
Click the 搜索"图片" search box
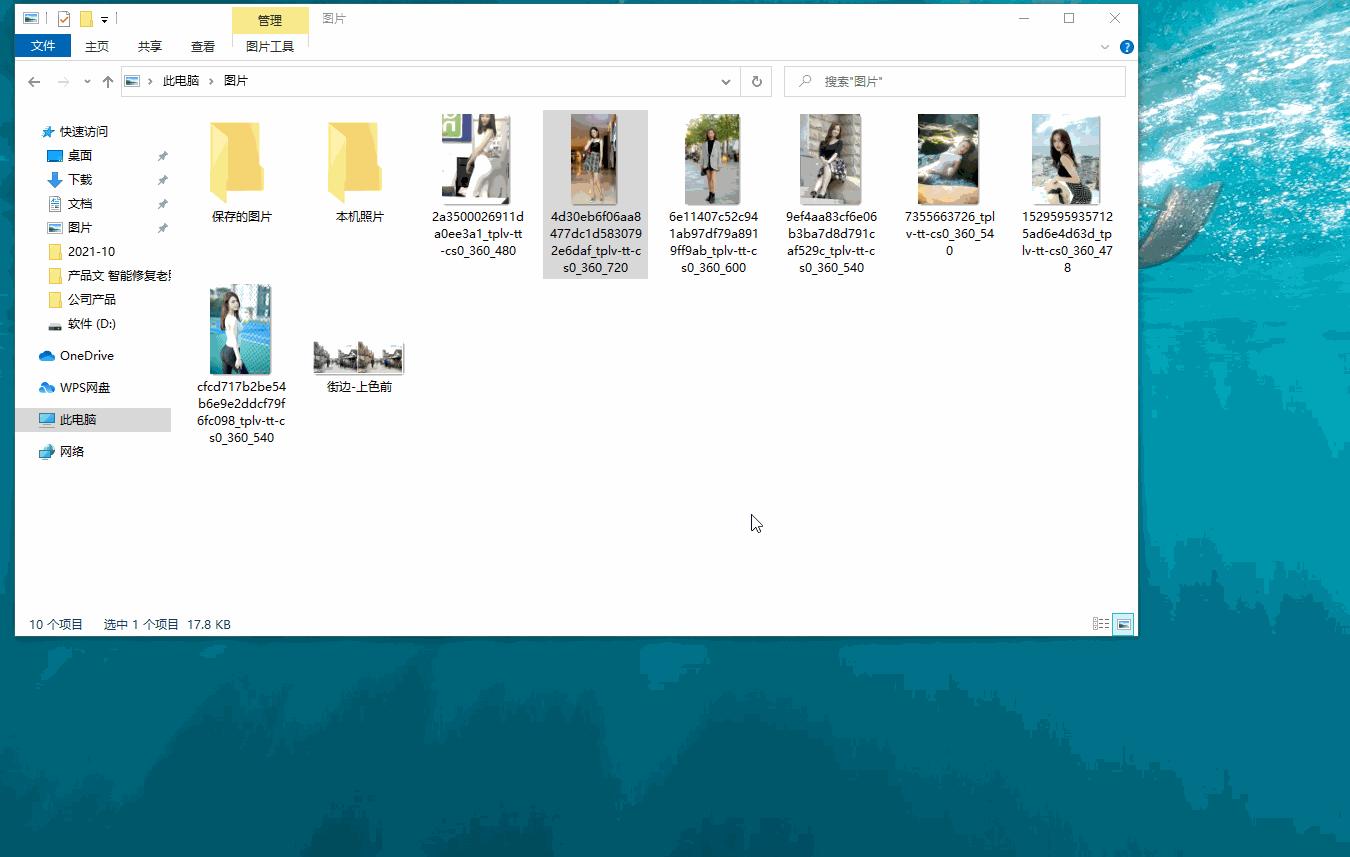960,82
